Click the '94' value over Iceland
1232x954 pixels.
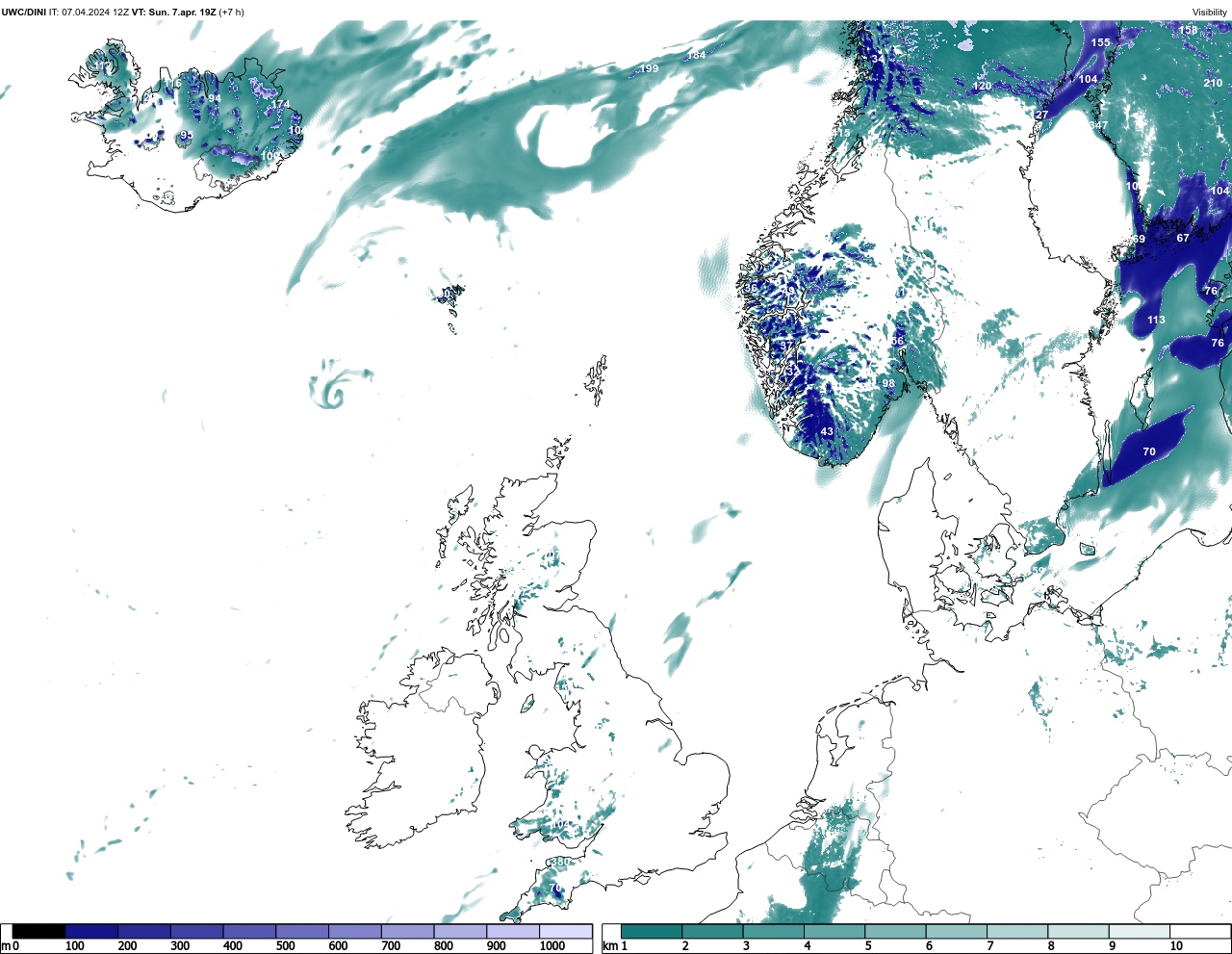tap(214, 98)
